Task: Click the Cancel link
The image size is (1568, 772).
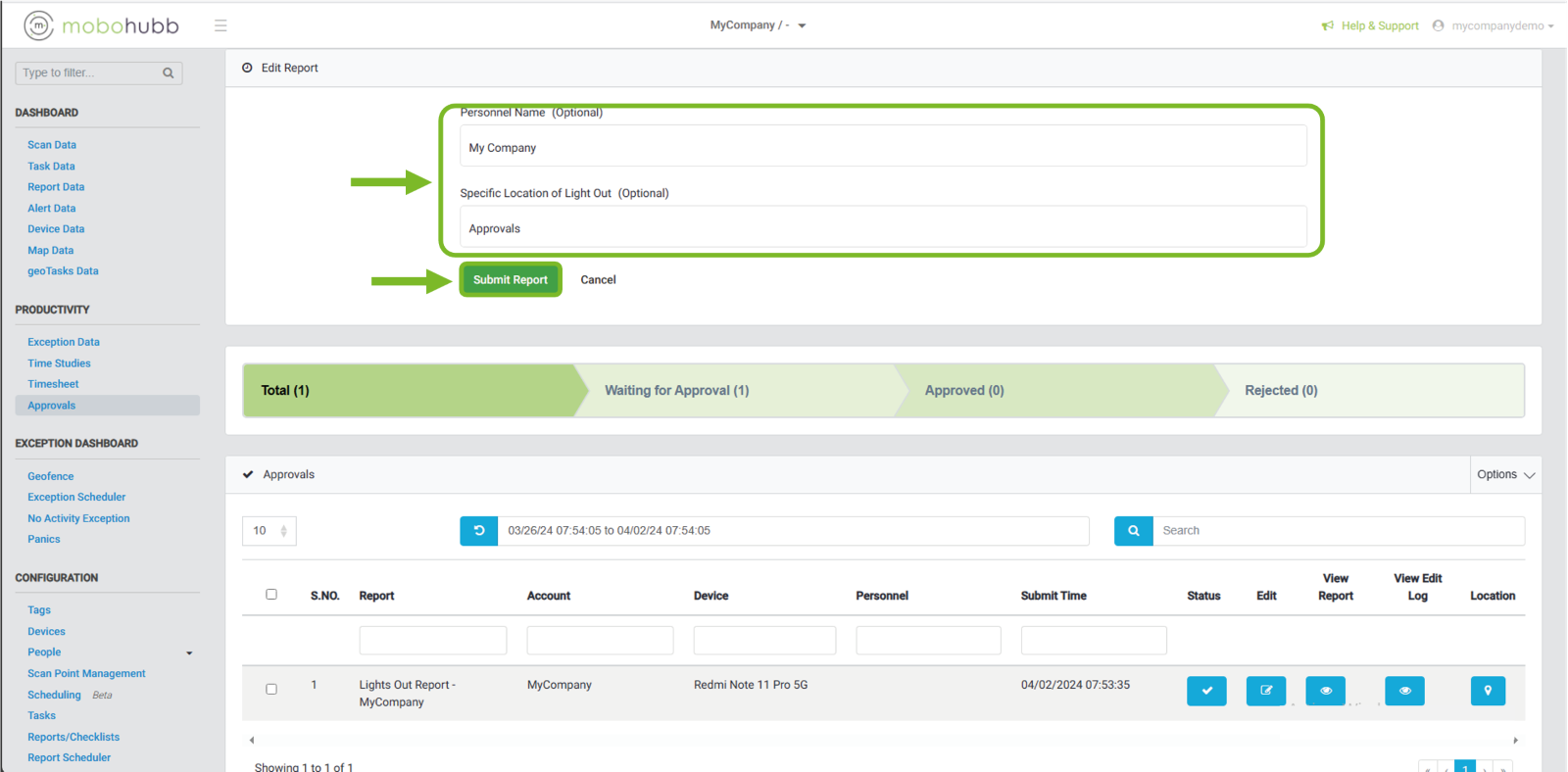Action: (598, 280)
